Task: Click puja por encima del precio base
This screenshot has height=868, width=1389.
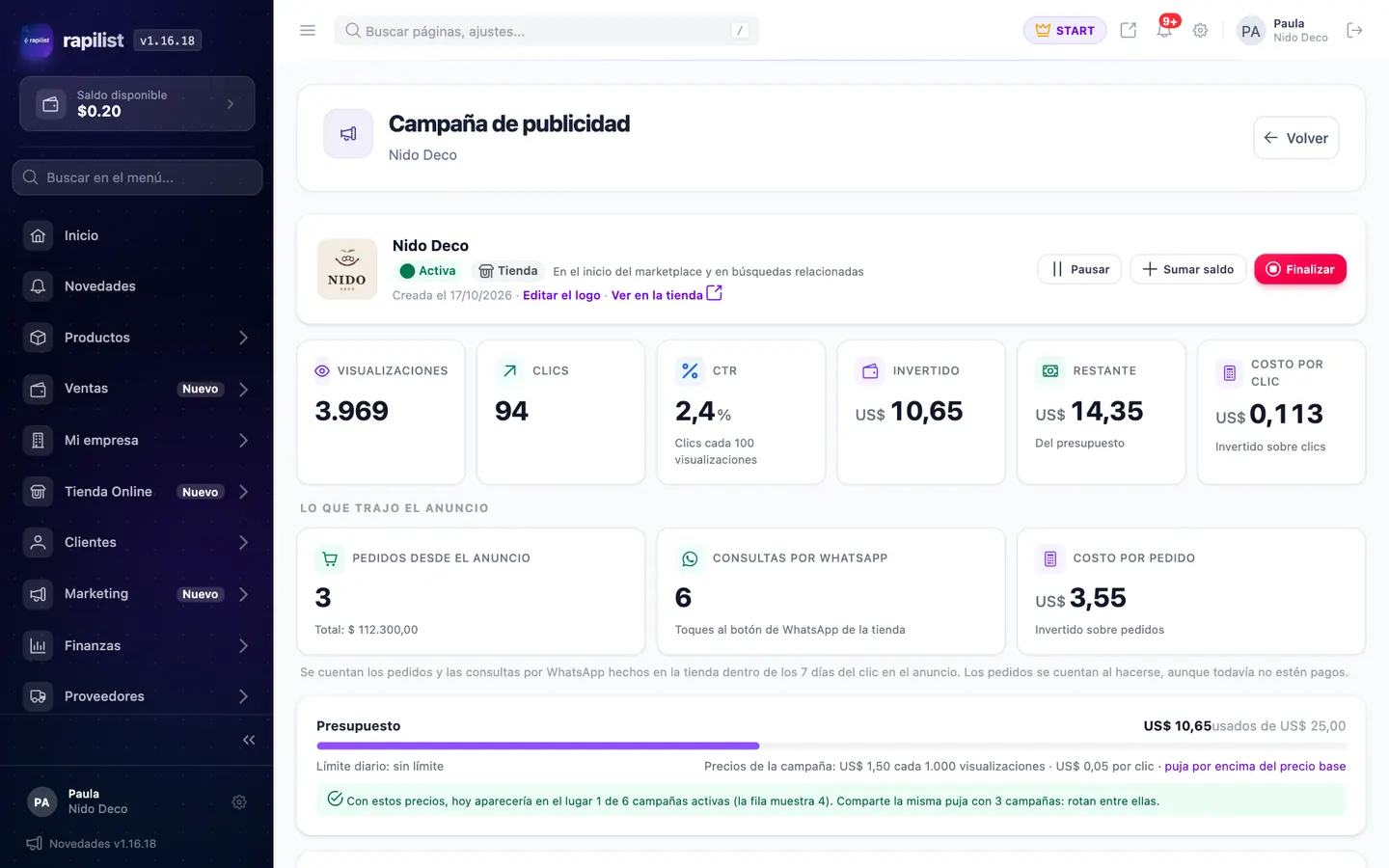Action: point(1255,766)
